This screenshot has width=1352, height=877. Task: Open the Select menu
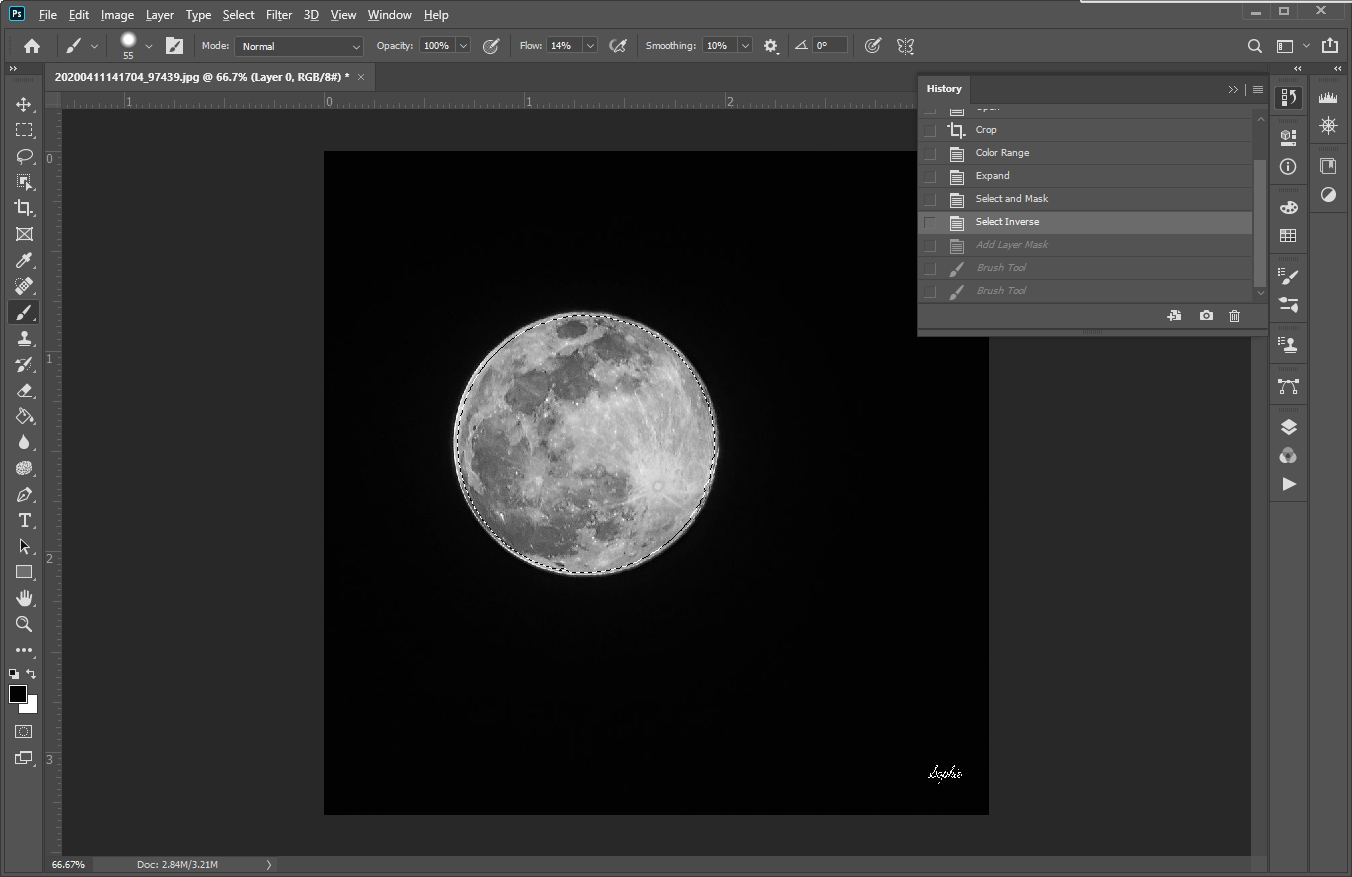click(238, 15)
